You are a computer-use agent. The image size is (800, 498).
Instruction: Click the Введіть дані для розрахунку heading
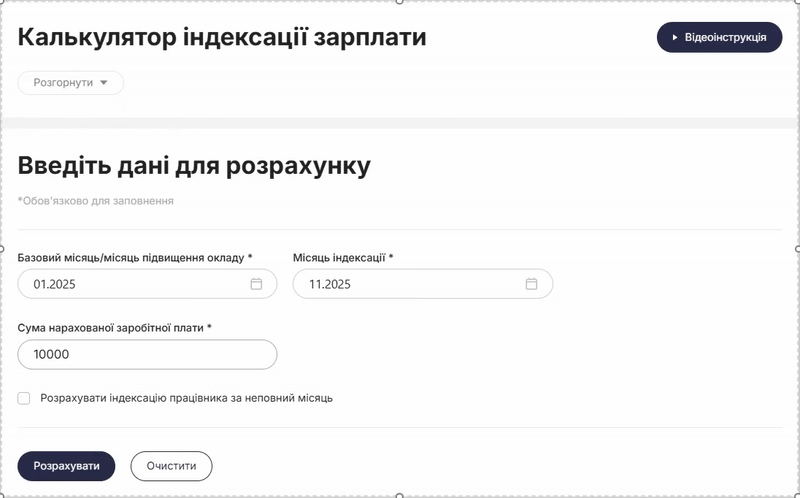[x=194, y=166]
